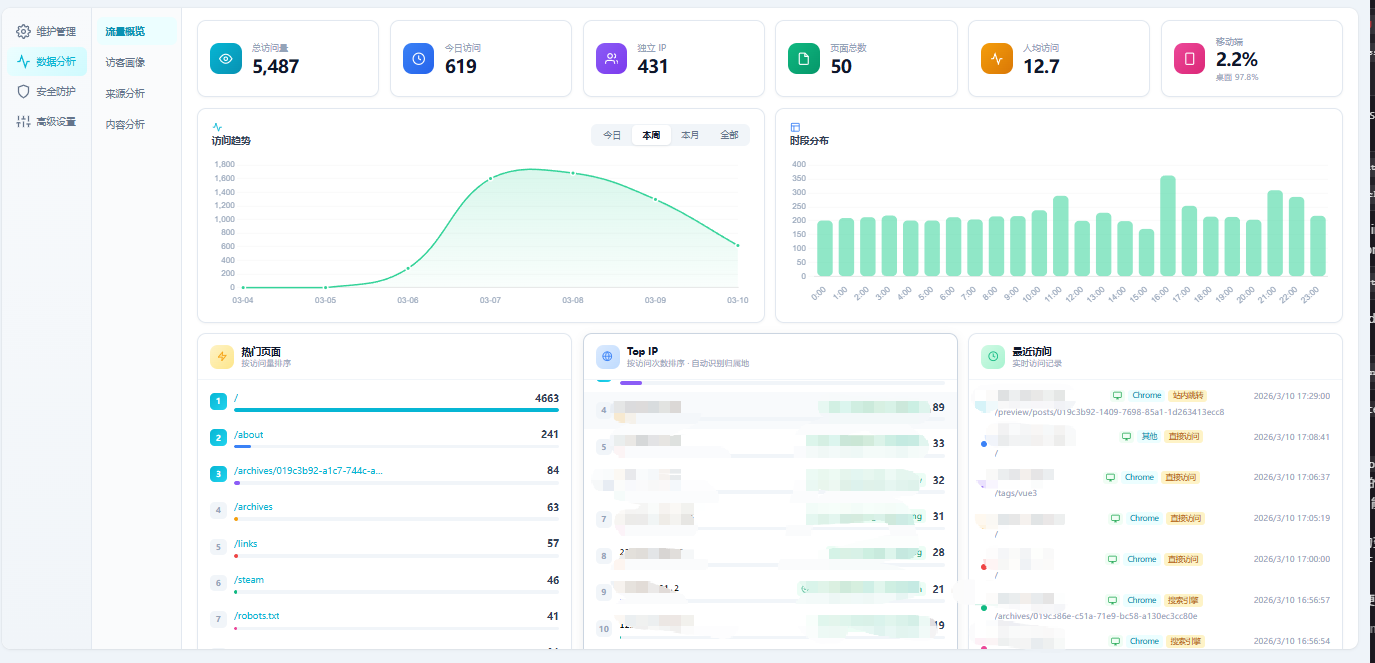Click the eye icon for total visits
This screenshot has width=1375, height=663.
(226, 59)
